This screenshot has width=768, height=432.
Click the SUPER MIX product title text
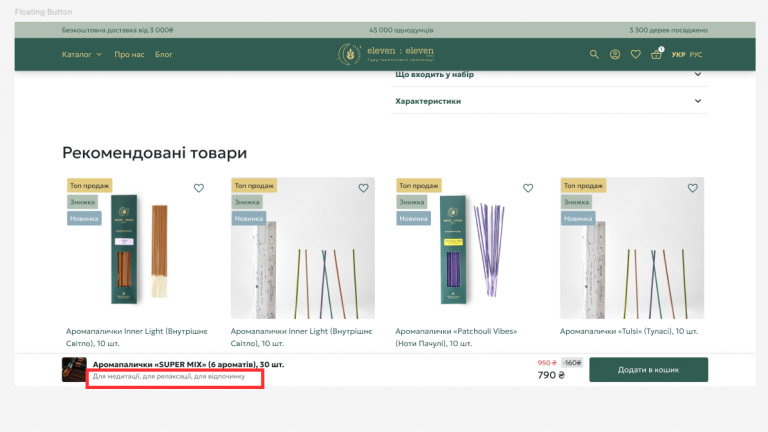click(188, 364)
